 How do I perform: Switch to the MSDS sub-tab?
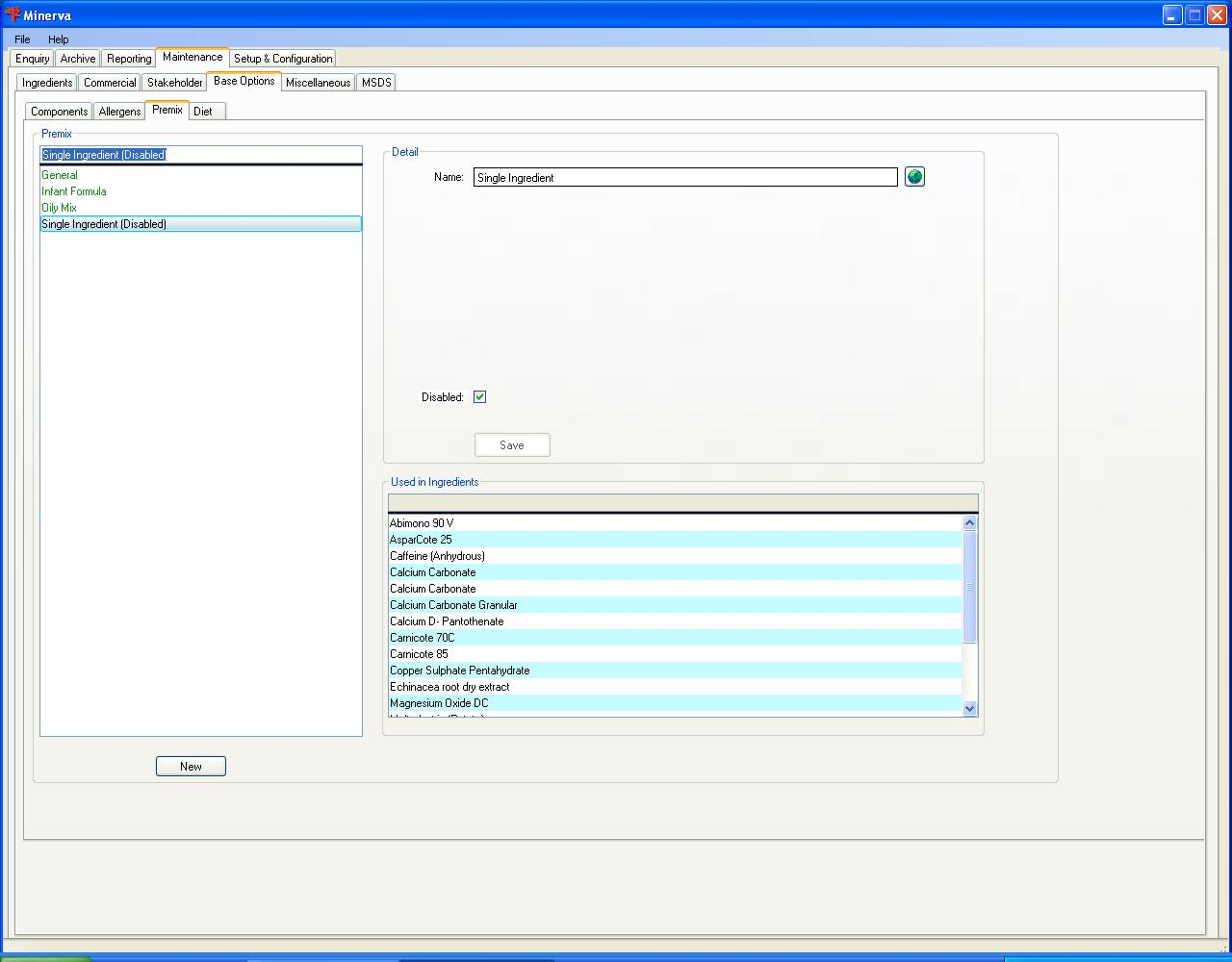[x=376, y=83]
